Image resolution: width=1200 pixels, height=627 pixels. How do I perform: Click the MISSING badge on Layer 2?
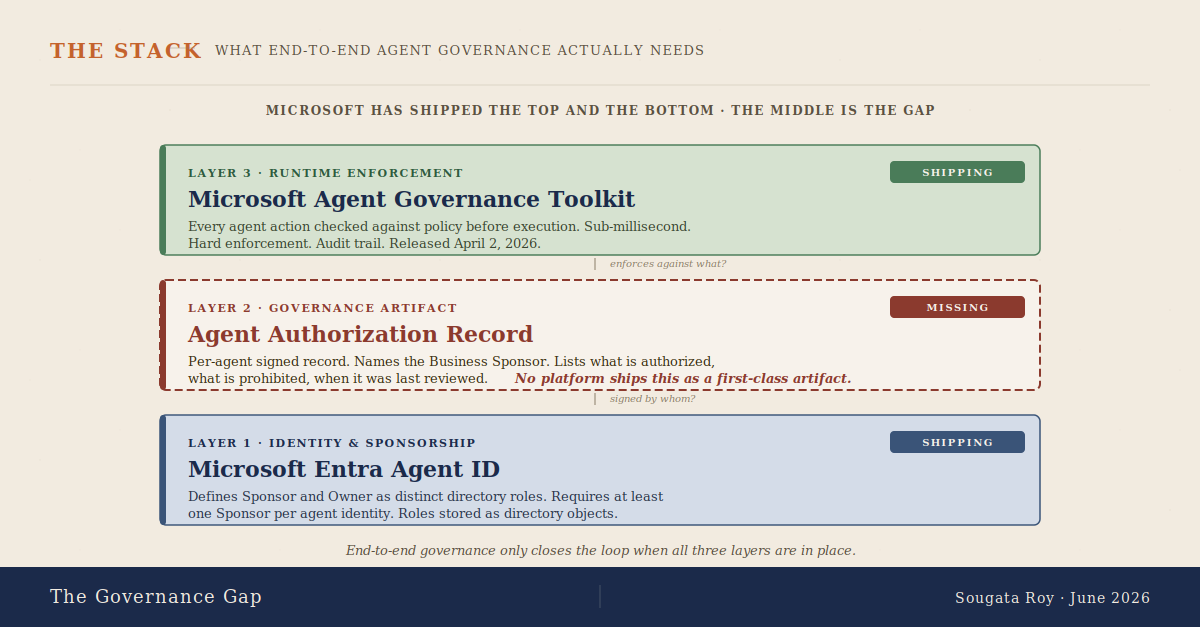click(957, 307)
